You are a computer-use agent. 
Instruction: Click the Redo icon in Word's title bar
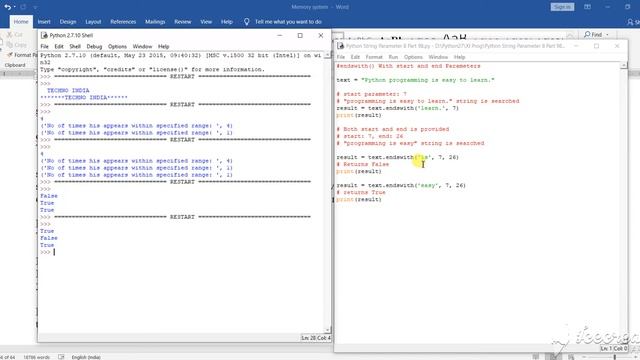23,7
